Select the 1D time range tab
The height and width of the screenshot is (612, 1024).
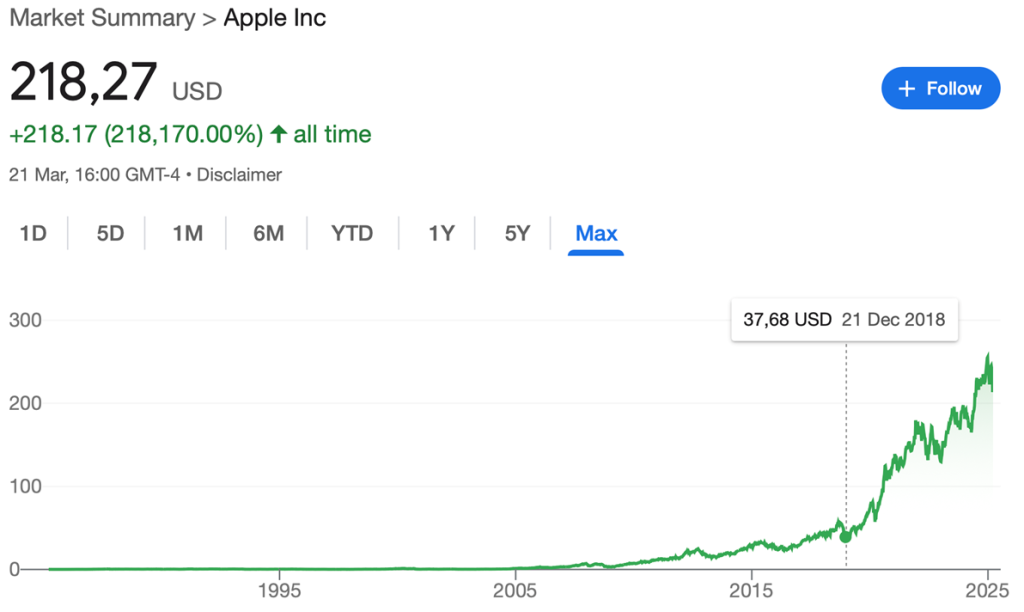pos(34,234)
